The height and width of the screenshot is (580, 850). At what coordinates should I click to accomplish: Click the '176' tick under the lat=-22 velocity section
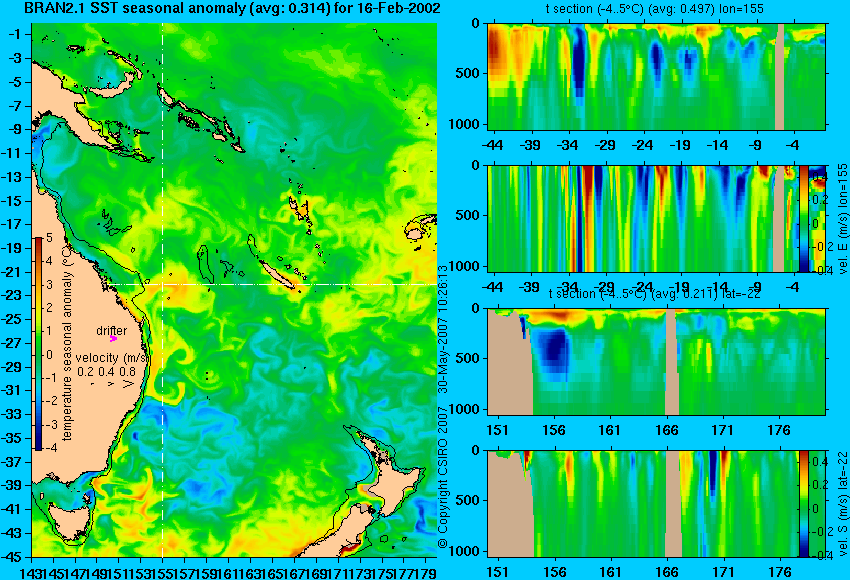pos(780,572)
